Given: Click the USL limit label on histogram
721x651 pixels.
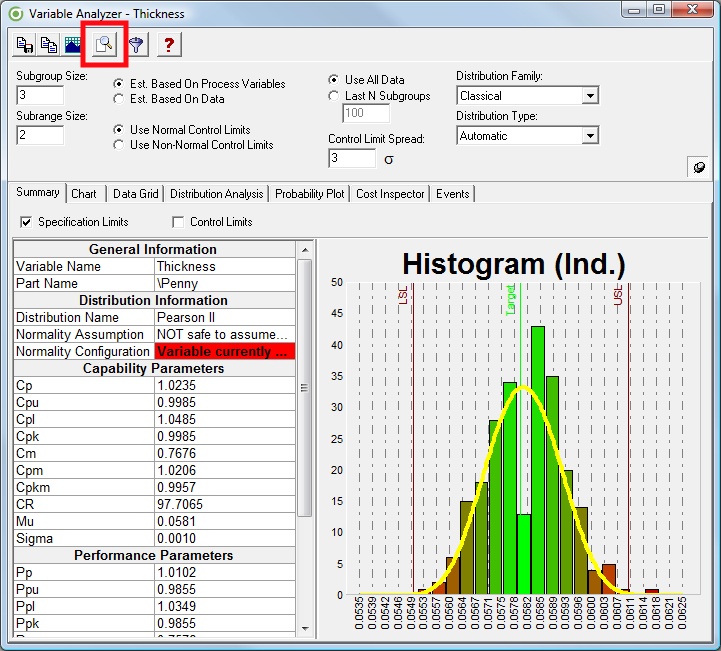Looking at the screenshot, I should (x=618, y=295).
